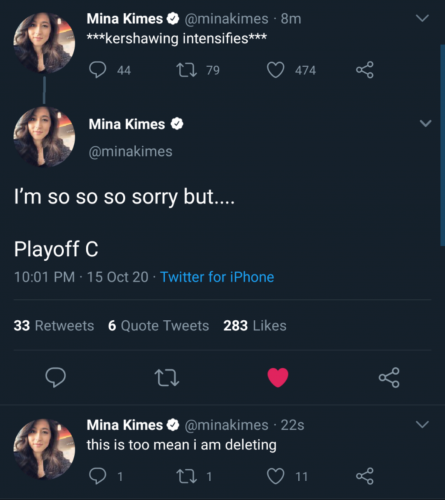Share the kershawing intensifies tweet
445x500 pixels.
tap(365, 70)
